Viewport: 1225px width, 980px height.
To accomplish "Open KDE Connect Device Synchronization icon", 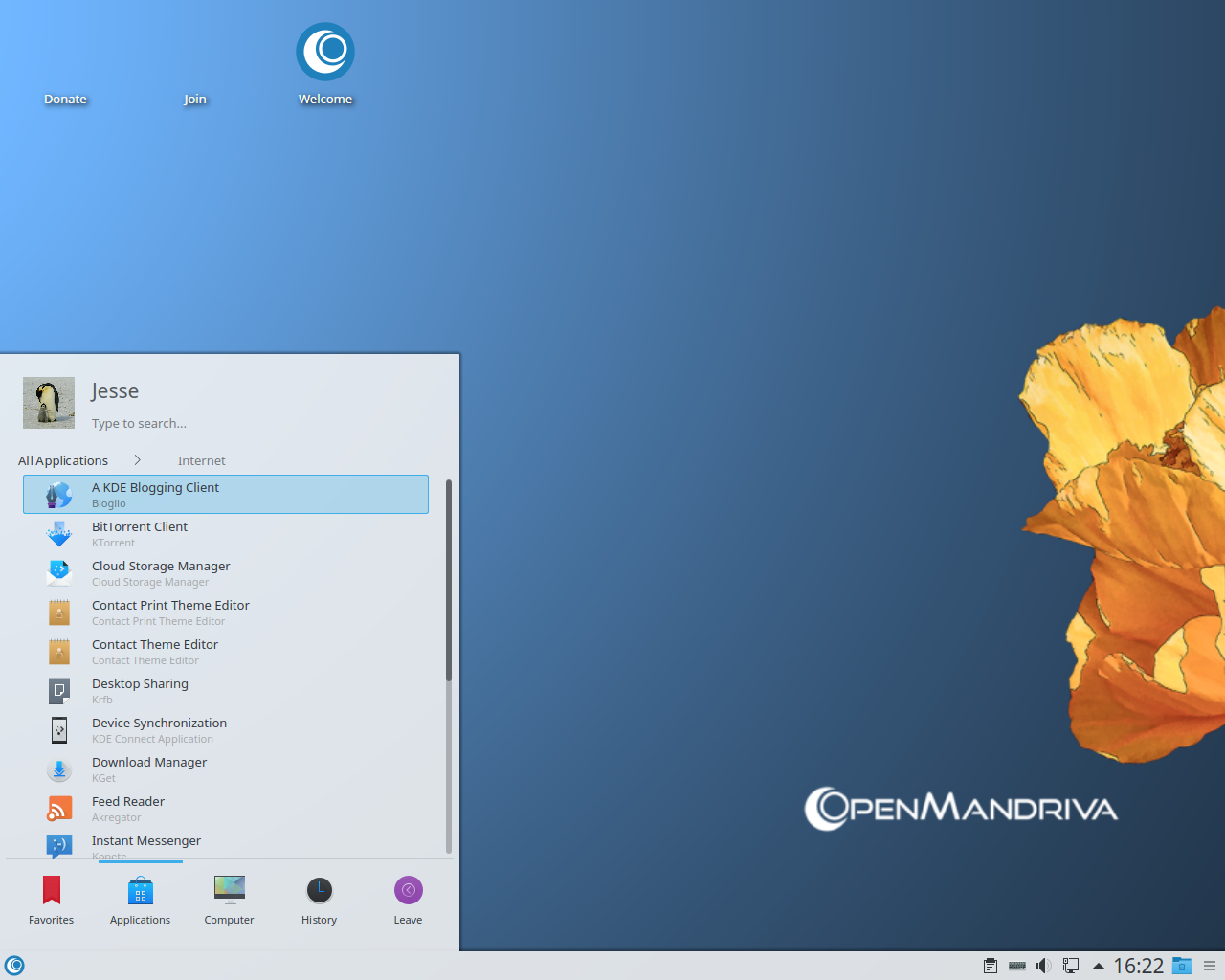I will tap(59, 730).
